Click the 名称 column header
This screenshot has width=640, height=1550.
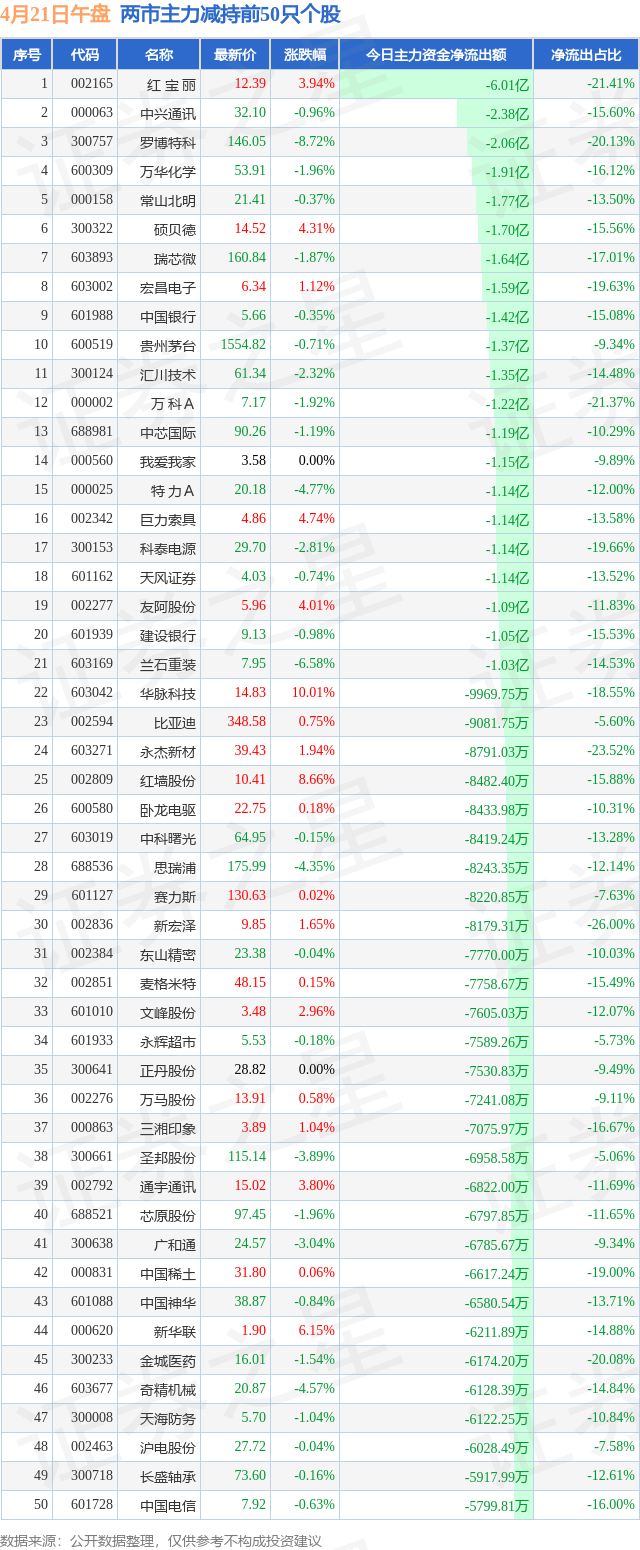coord(158,55)
